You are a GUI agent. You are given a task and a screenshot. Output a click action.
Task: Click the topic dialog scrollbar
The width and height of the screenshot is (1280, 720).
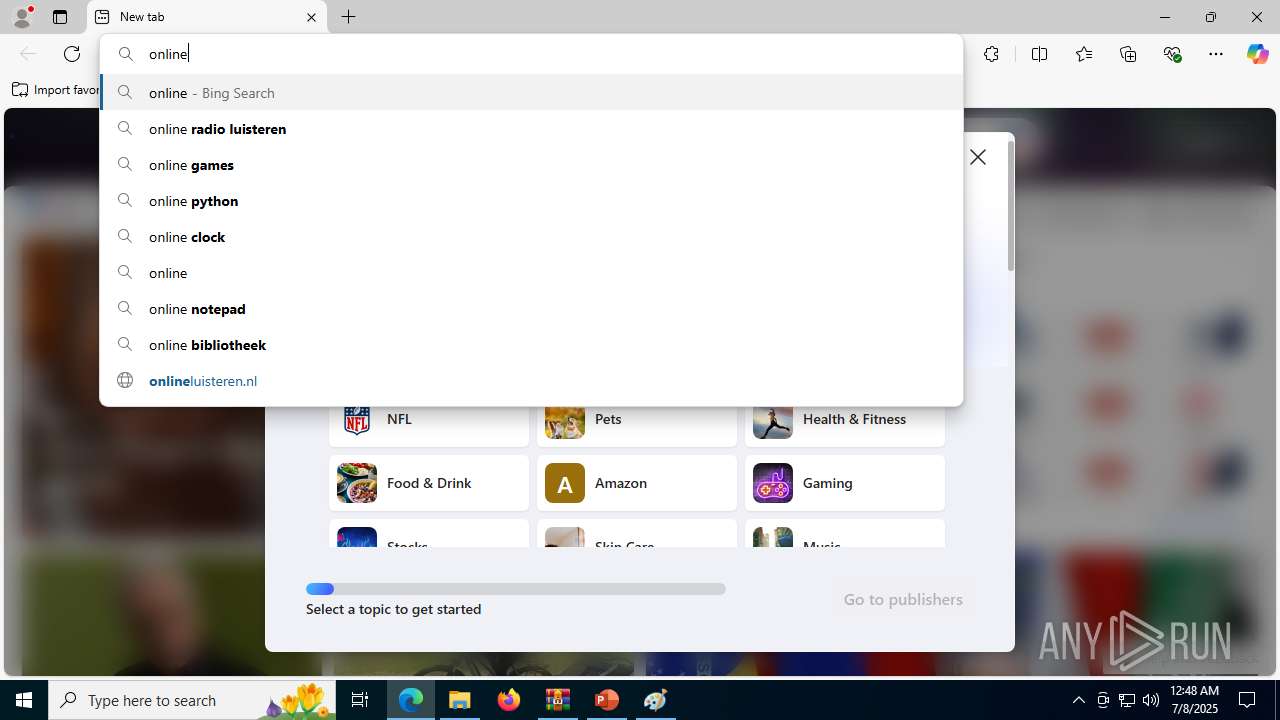(x=1011, y=206)
